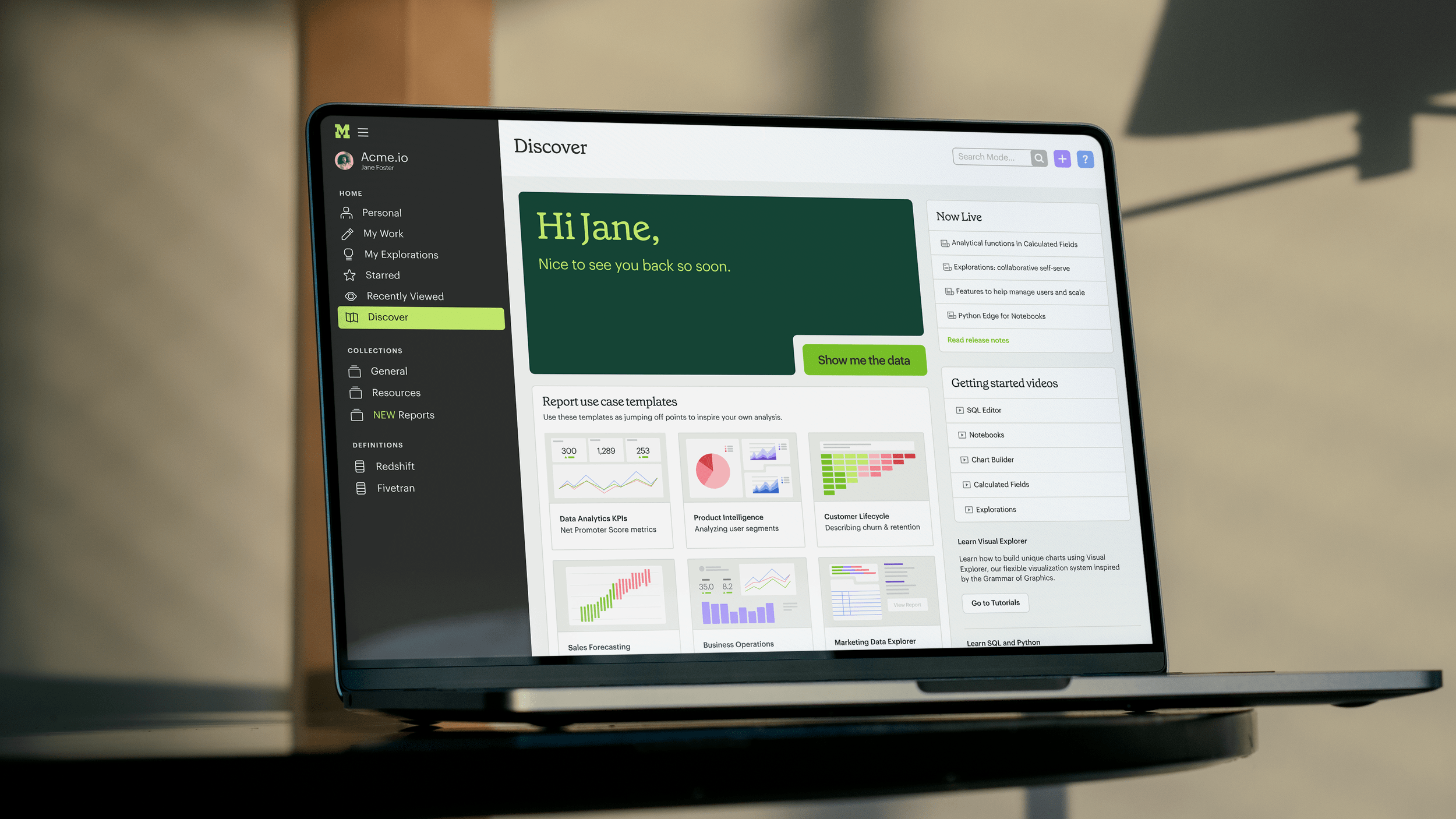The height and width of the screenshot is (819, 1456).
Task: Click the My Explorations sidebar item
Action: [401, 254]
